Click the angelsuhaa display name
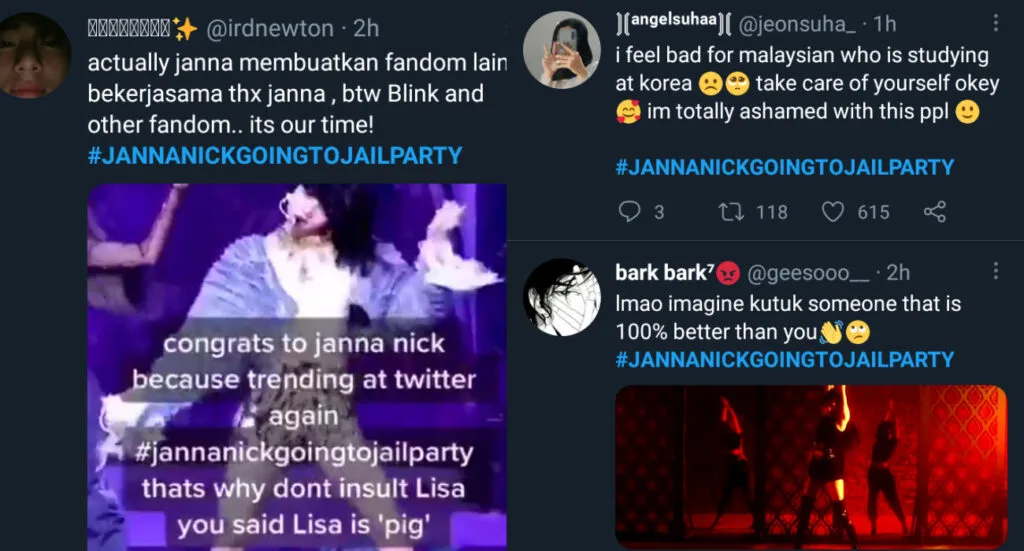This screenshot has width=1024, height=551. click(x=674, y=22)
